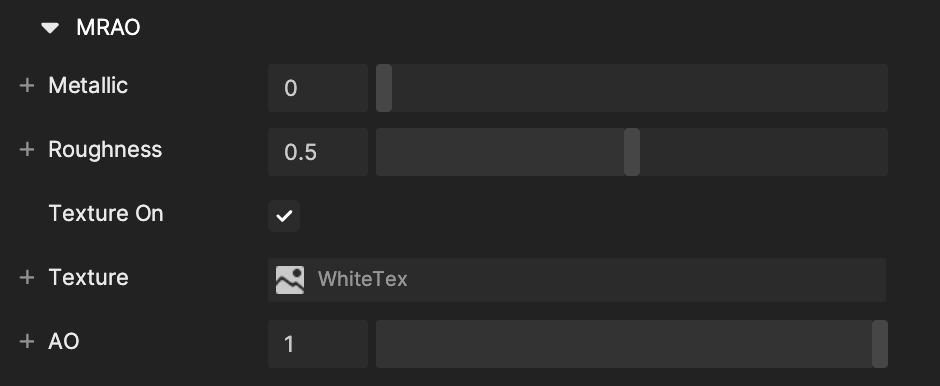Click the MRAO section header label

click(x=109, y=28)
